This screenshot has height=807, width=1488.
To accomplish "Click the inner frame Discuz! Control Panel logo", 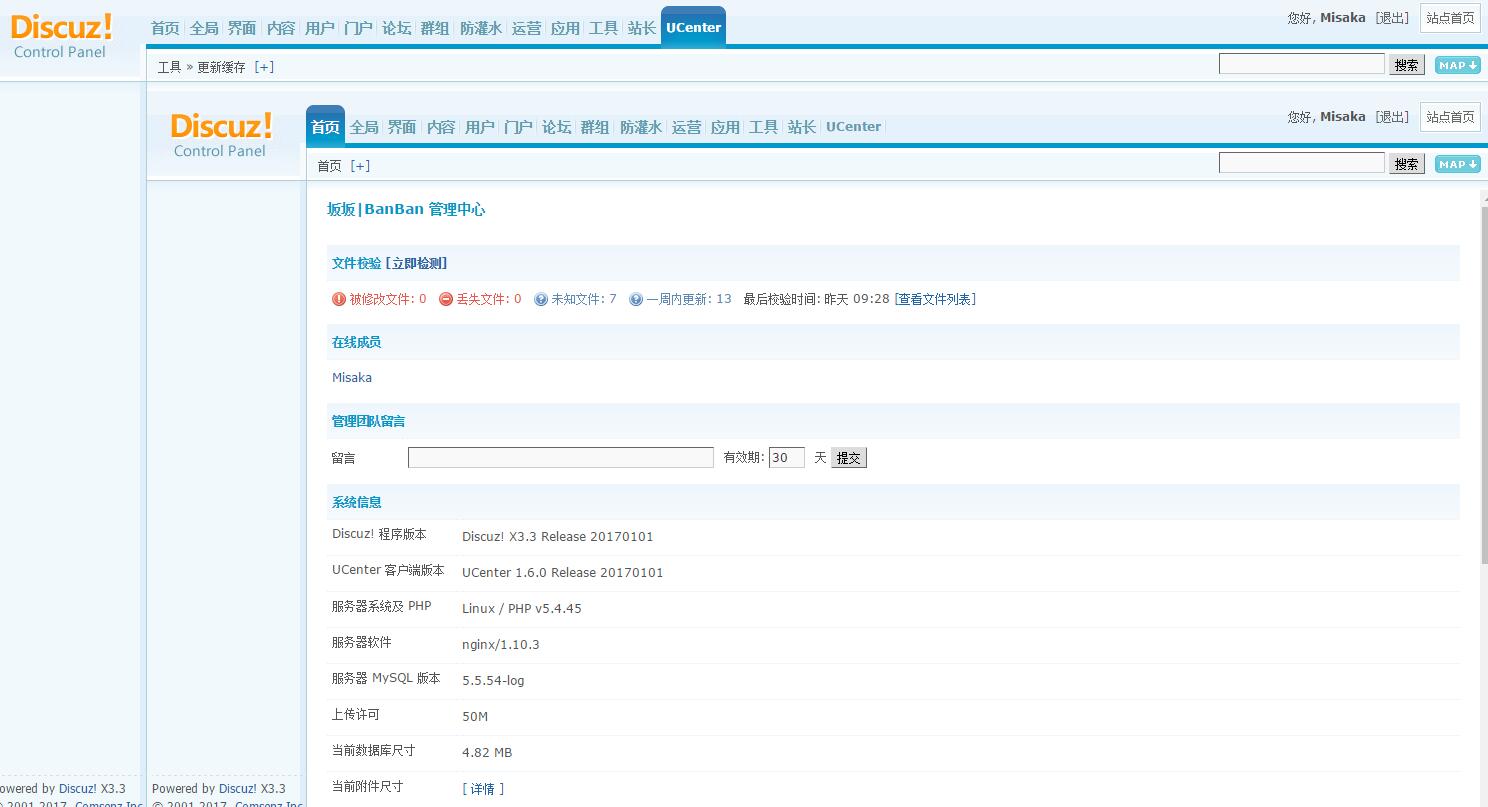I will [221, 135].
